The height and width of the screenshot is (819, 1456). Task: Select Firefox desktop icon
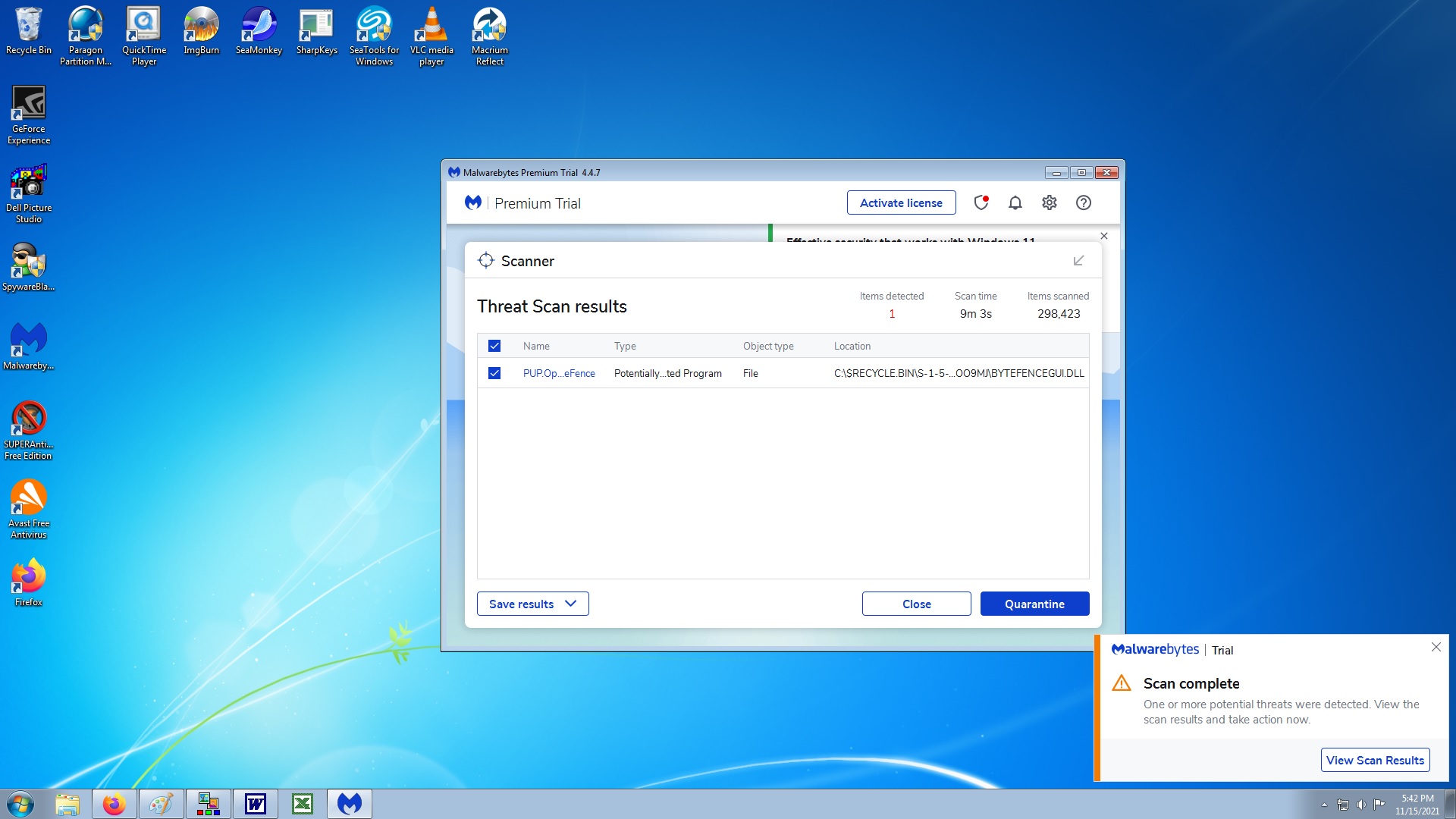(29, 582)
